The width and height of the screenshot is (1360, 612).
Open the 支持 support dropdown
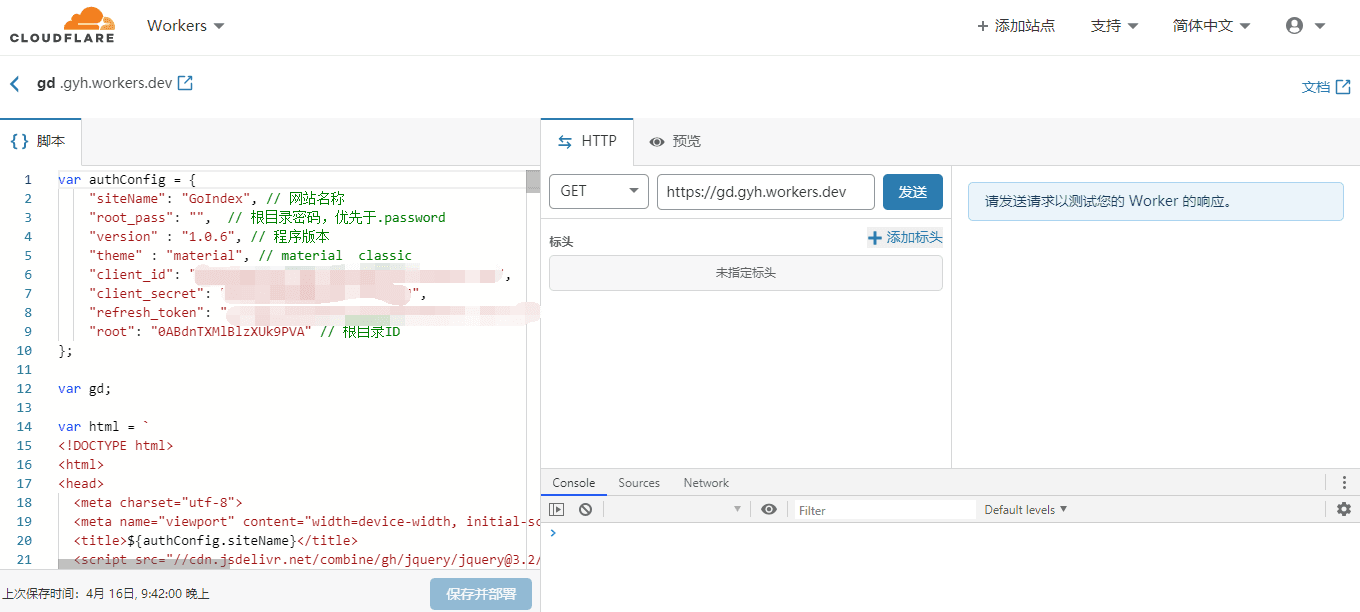(1114, 26)
